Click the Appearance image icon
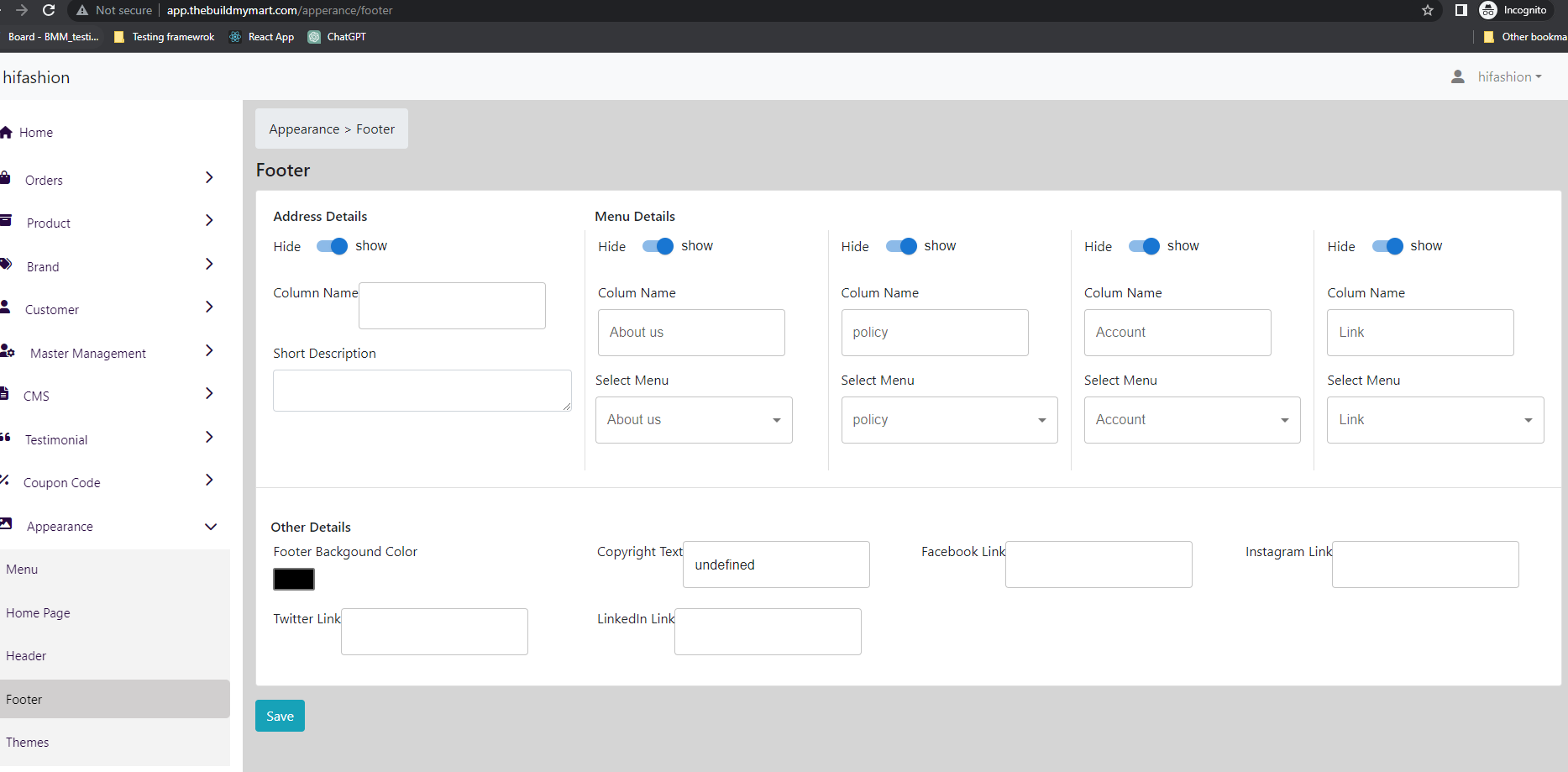1568x772 pixels. (6, 523)
